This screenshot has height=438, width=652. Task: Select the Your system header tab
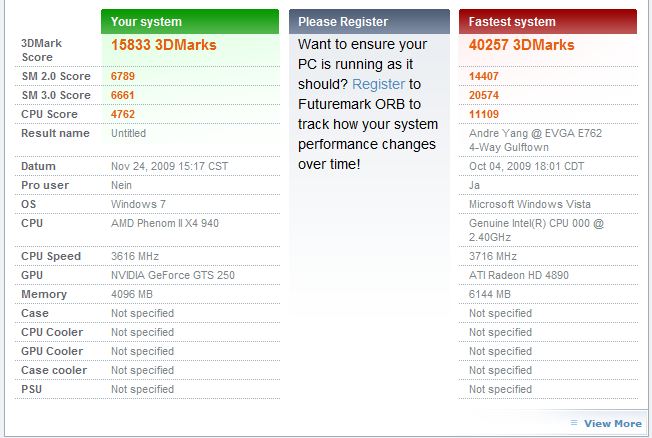[190, 21]
